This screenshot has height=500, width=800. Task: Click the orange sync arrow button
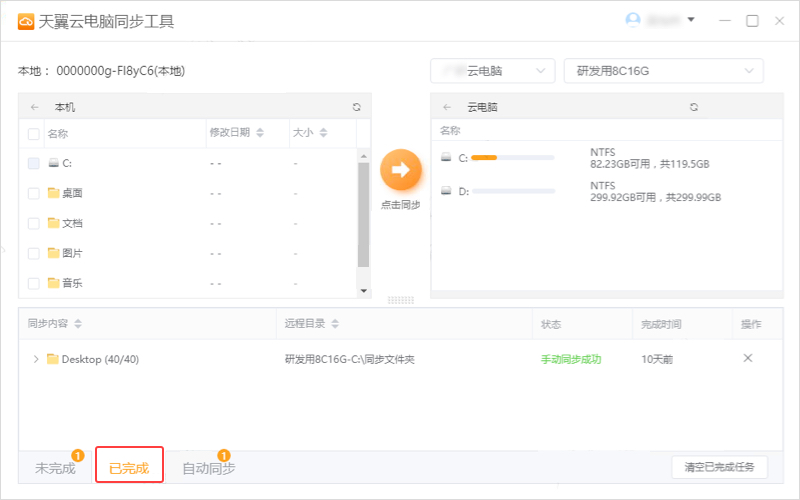[x=401, y=170]
